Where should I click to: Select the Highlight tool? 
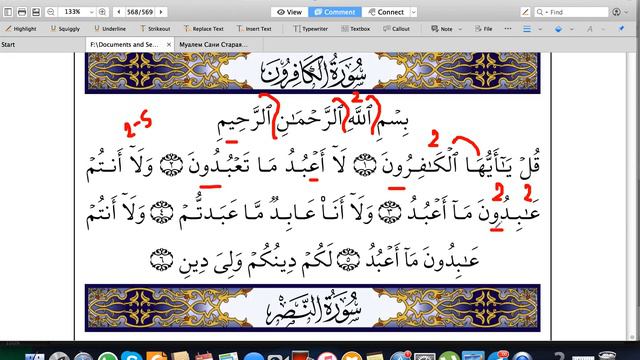[20, 29]
